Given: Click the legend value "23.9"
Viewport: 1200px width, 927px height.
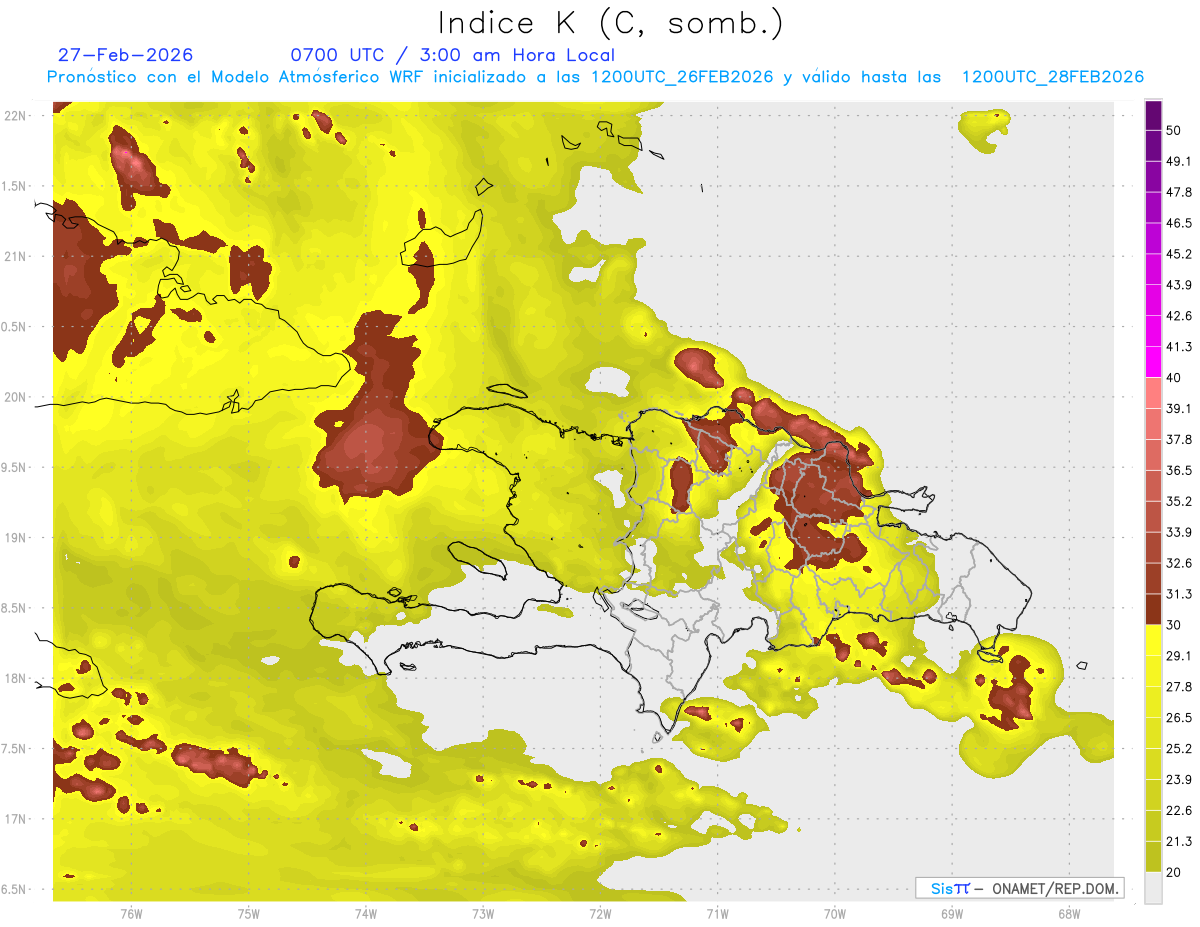Looking at the screenshot, I should click(x=1180, y=779).
